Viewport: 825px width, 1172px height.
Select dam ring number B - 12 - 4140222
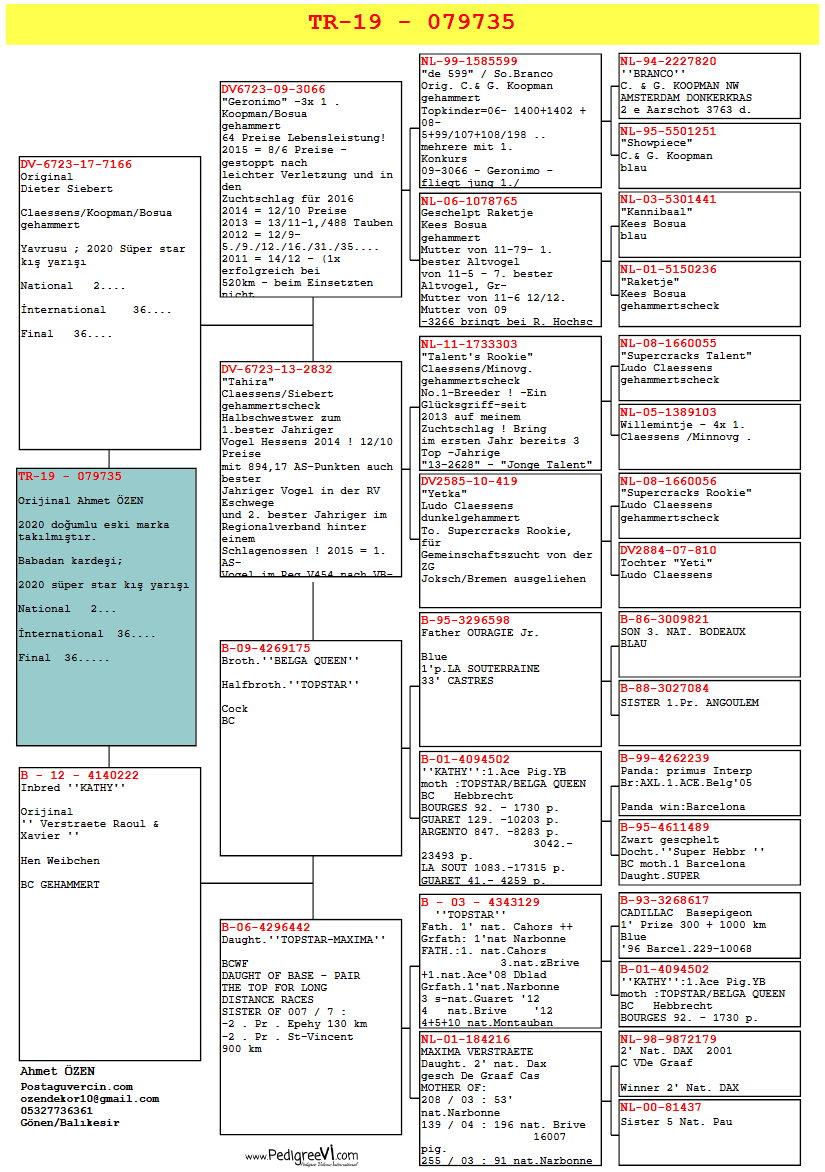pyautogui.click(x=80, y=775)
